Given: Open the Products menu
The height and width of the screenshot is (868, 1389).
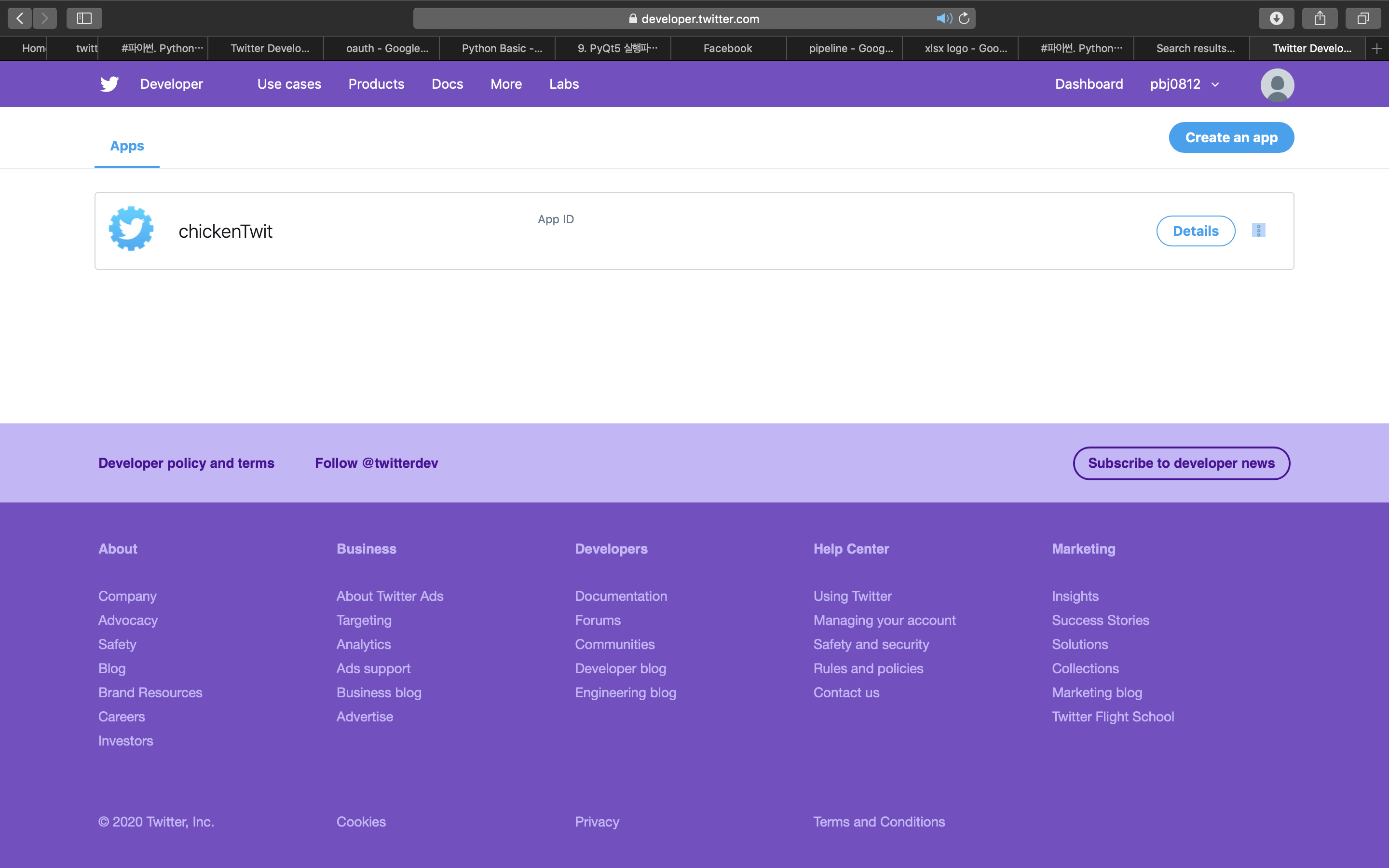Looking at the screenshot, I should pos(376,84).
